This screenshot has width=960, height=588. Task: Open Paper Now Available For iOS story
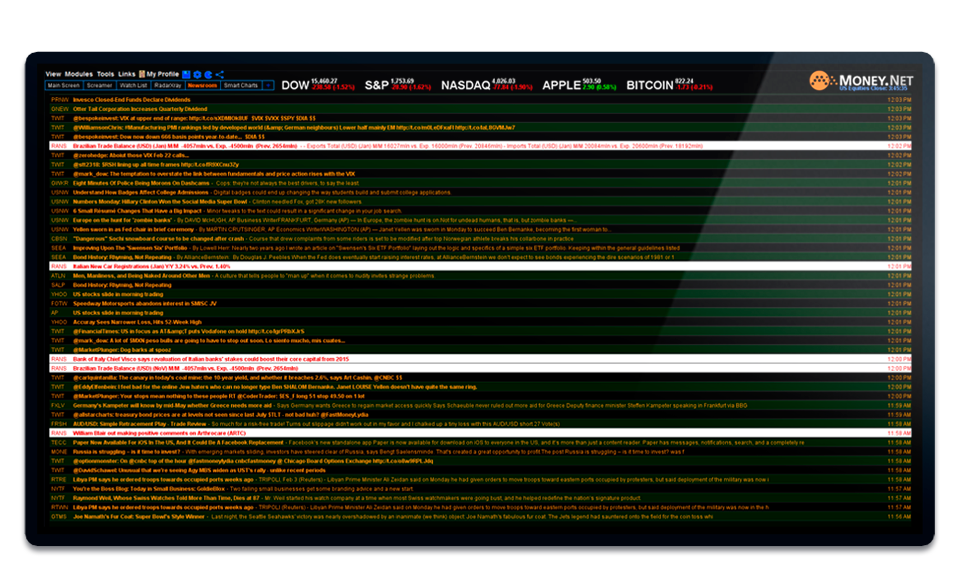coord(481,442)
